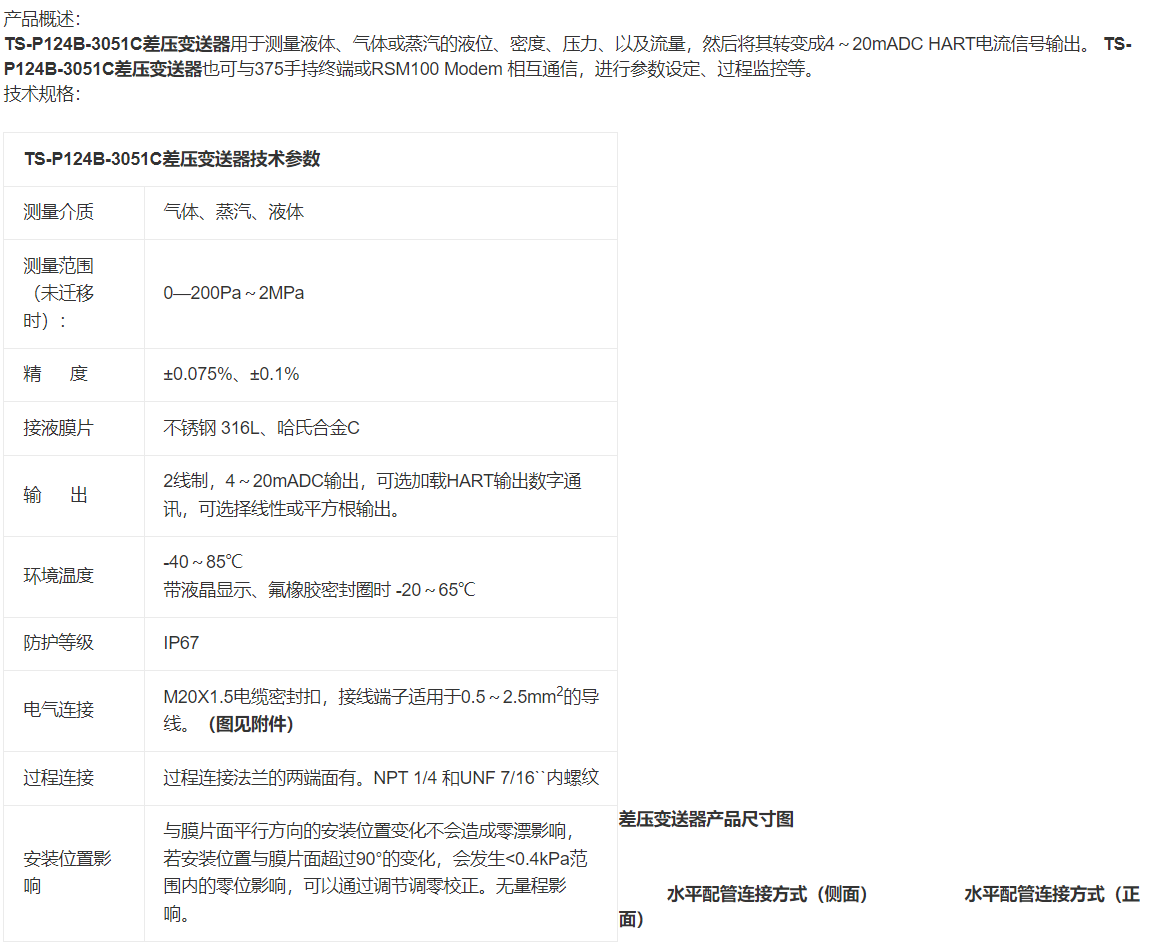Screen dimensions: 1155x944
Task: Select the '电气连接' row label
Action: [58, 710]
